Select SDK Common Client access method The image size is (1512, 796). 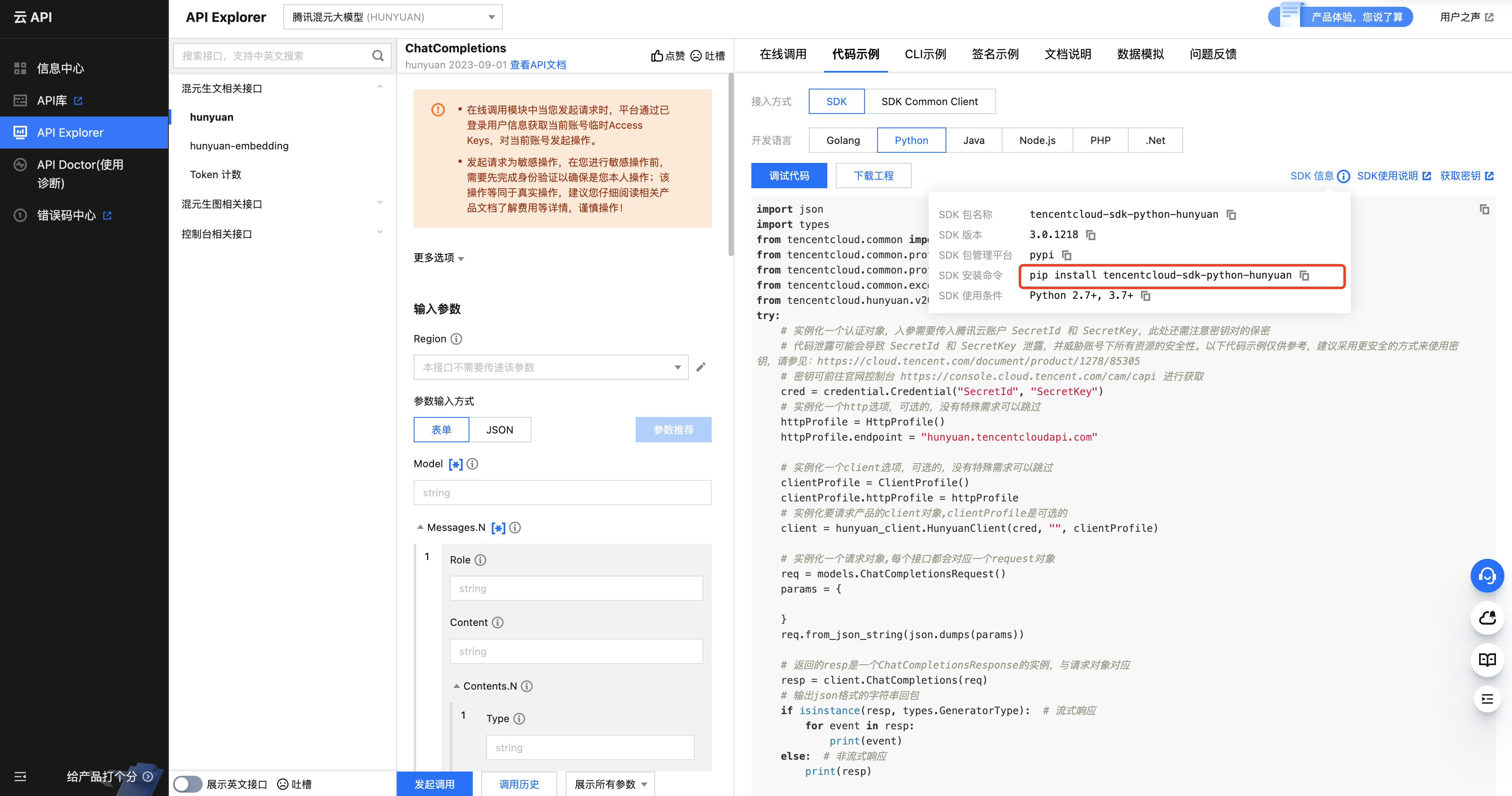point(929,102)
